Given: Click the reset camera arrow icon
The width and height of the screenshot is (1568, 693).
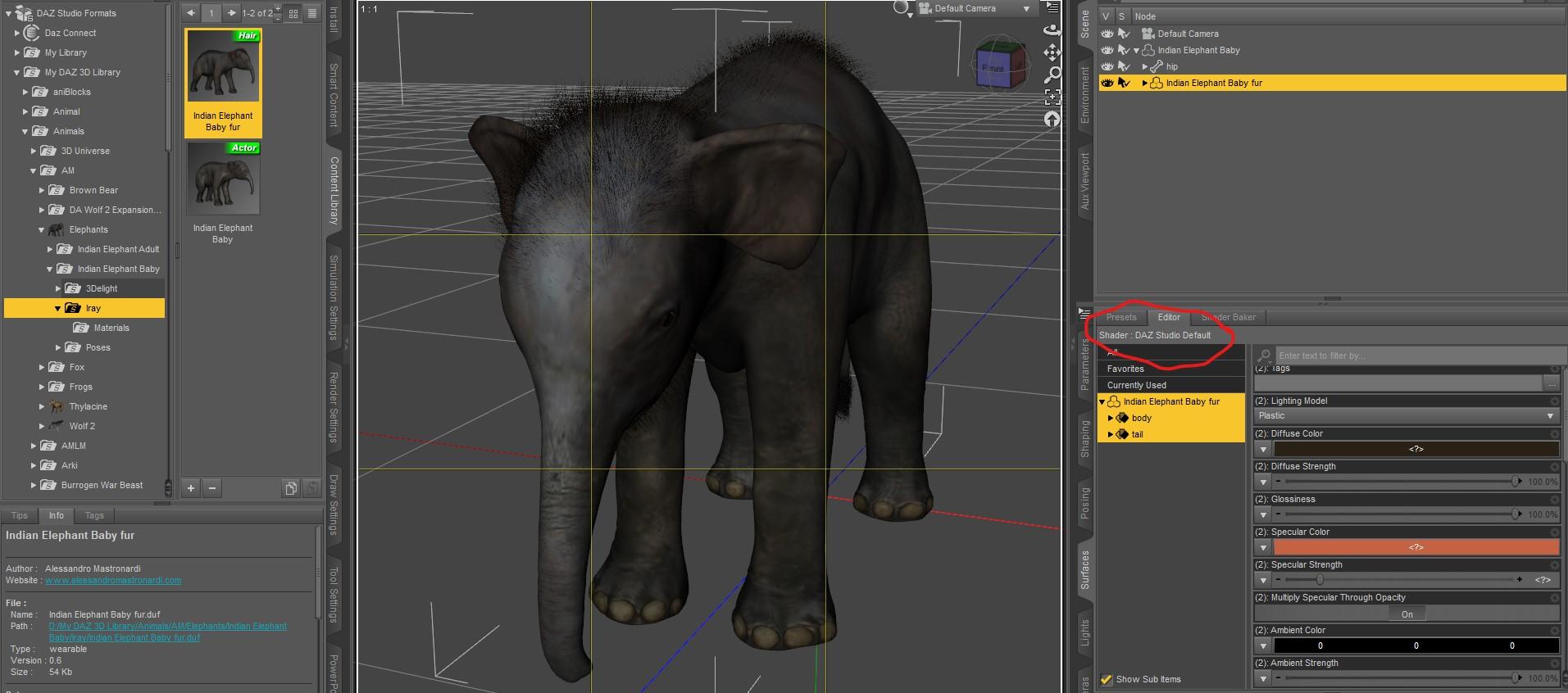Looking at the screenshot, I should click(1052, 120).
